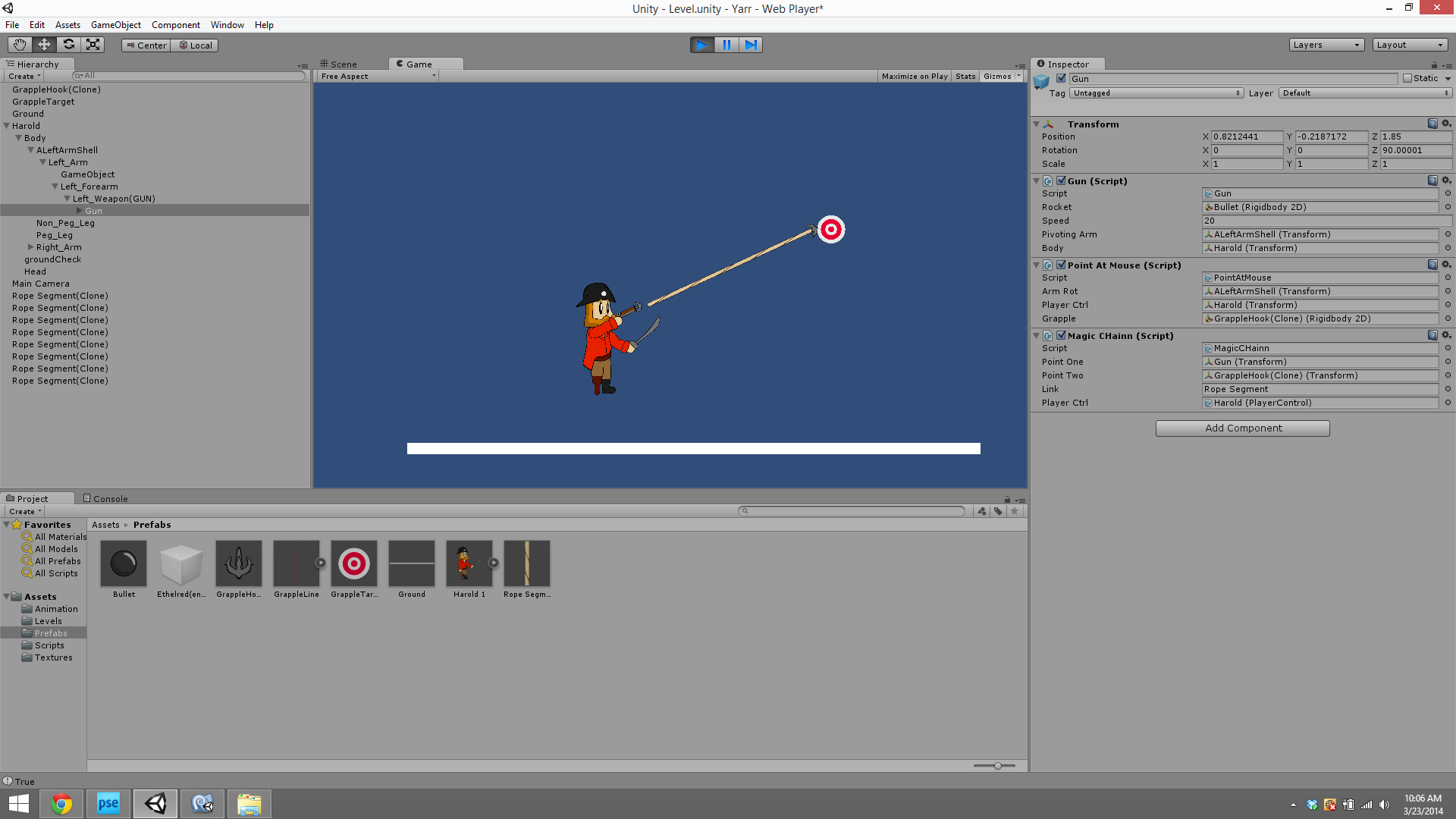Expand the Right_Arm hierarchy item

click(31, 247)
